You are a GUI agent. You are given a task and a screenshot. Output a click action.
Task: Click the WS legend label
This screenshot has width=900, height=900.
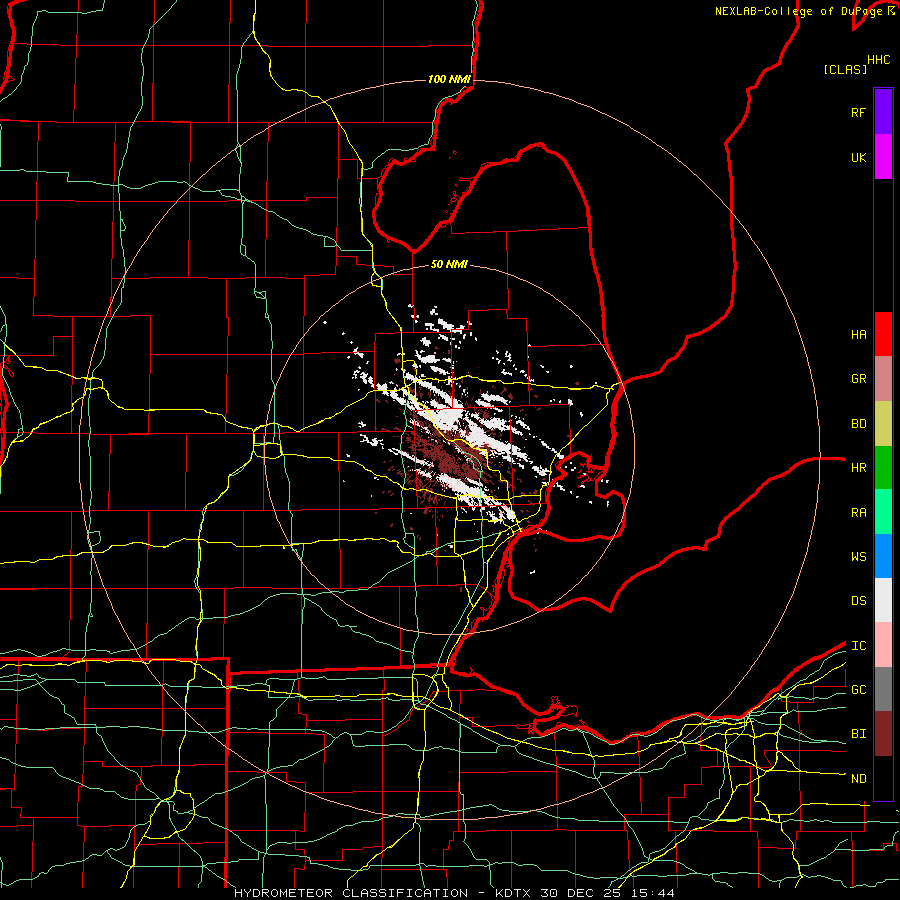point(858,557)
